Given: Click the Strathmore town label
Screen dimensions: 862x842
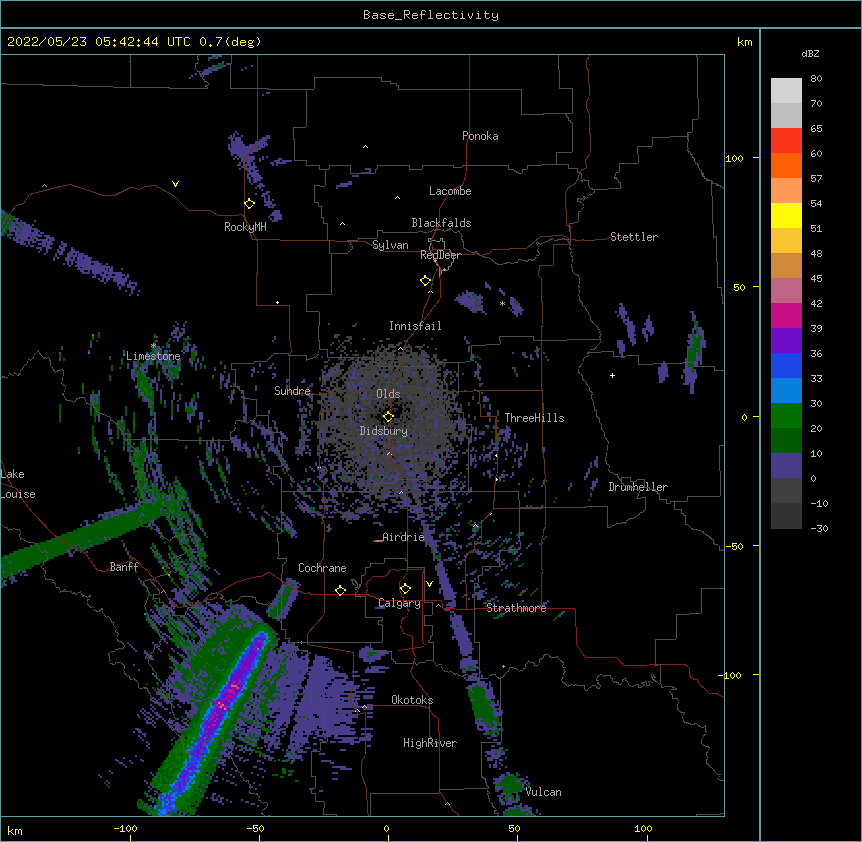Looking at the screenshot, I should [x=516, y=608].
